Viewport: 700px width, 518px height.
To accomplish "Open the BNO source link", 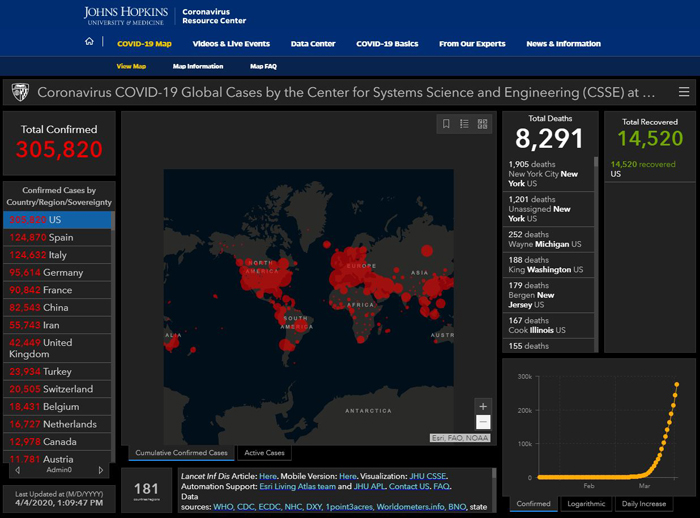I will click(457, 507).
